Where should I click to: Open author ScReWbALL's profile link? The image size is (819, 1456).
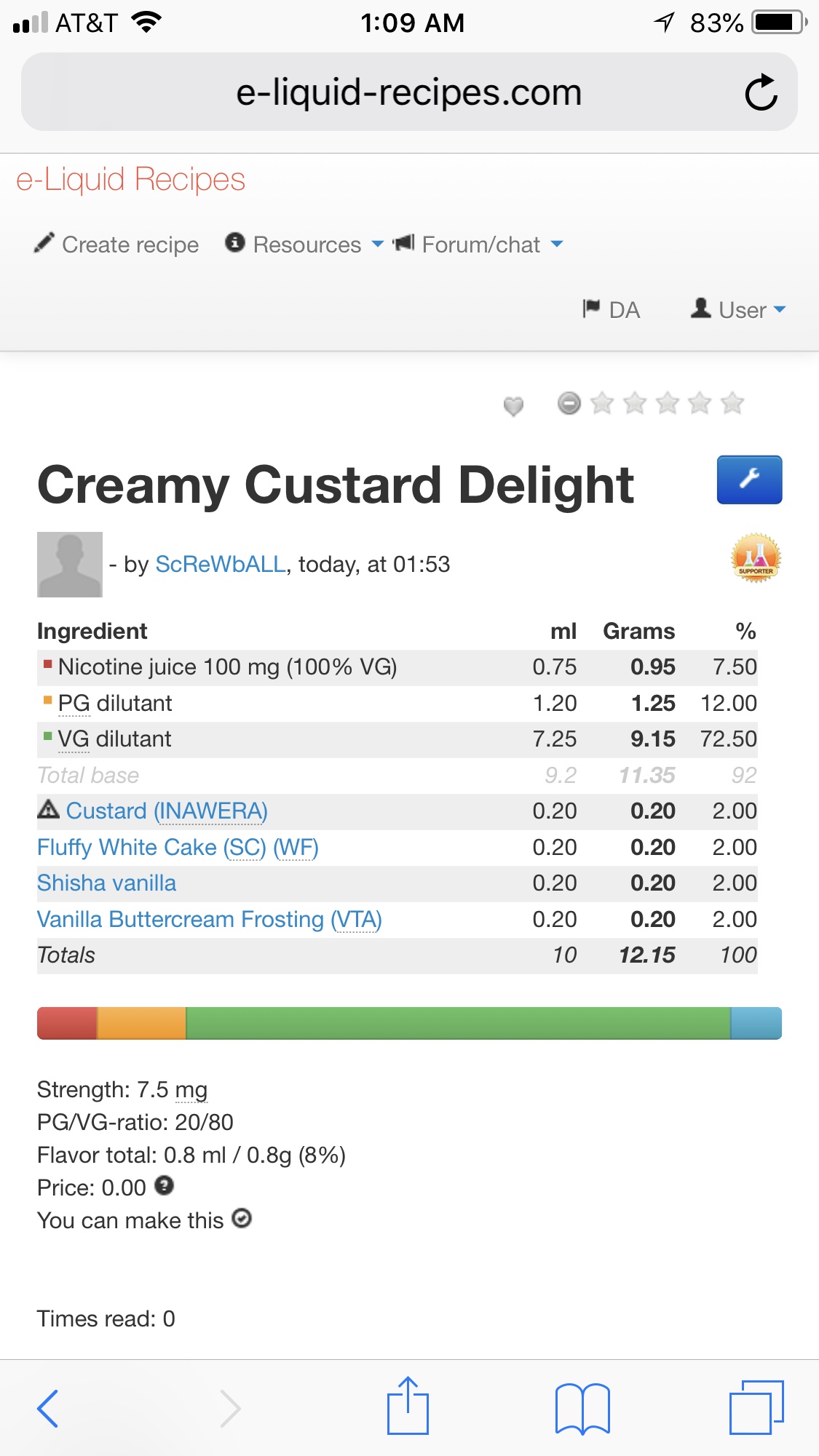(x=221, y=564)
